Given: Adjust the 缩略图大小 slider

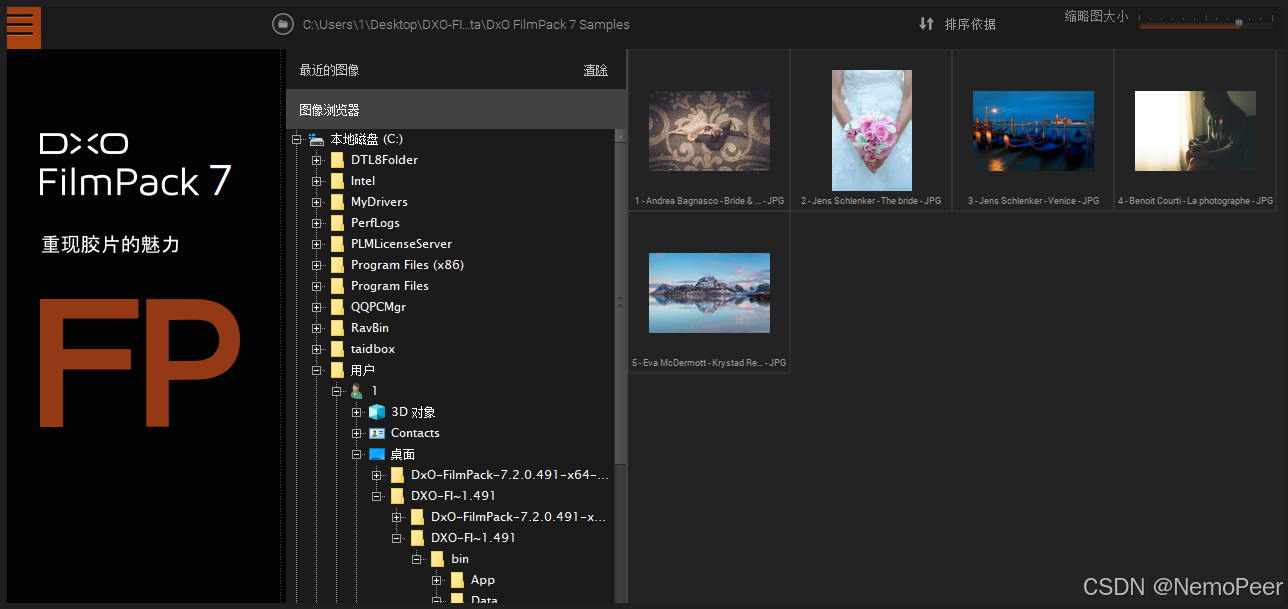Looking at the screenshot, I should [x=1239, y=22].
